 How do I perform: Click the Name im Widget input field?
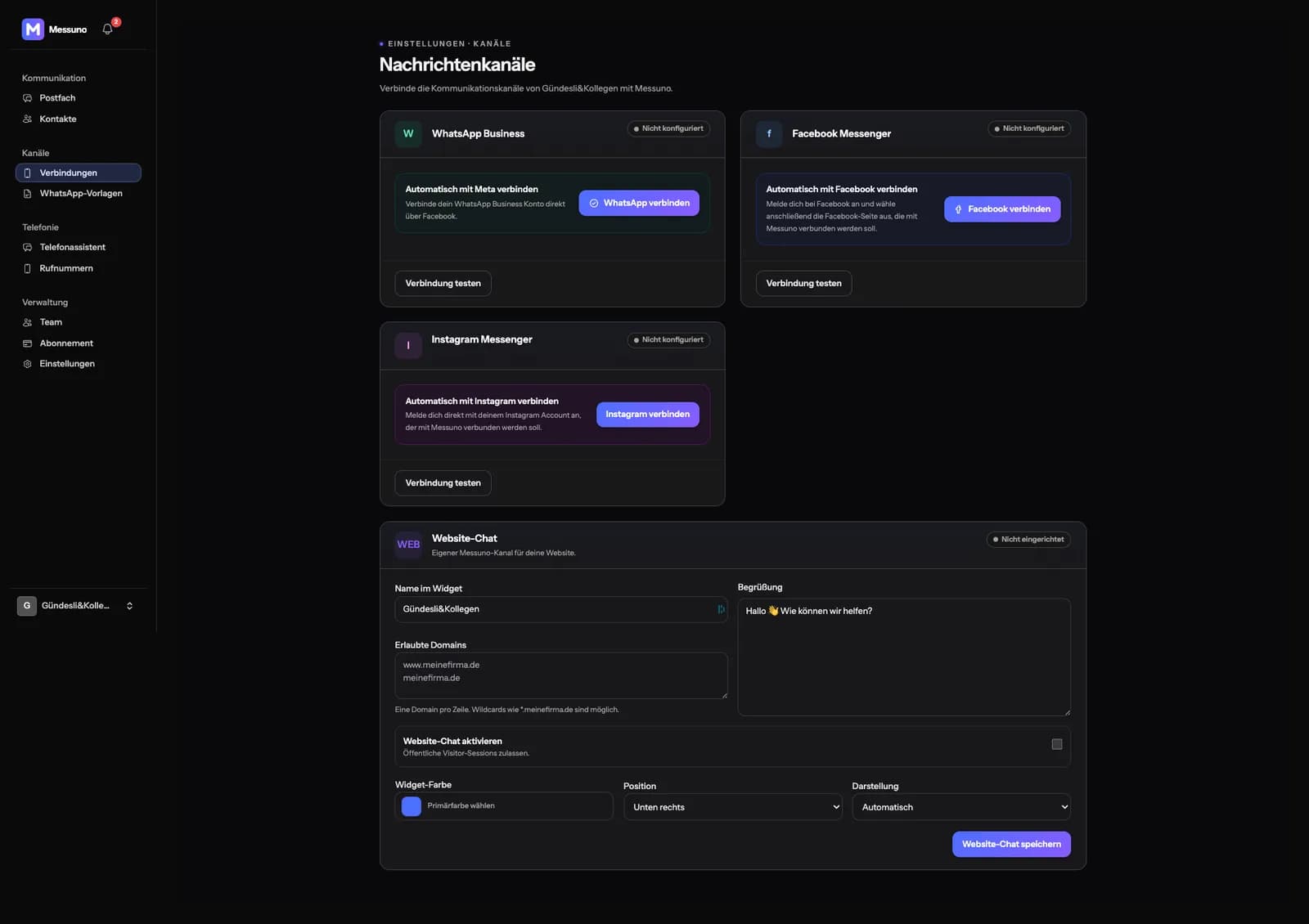pos(561,609)
